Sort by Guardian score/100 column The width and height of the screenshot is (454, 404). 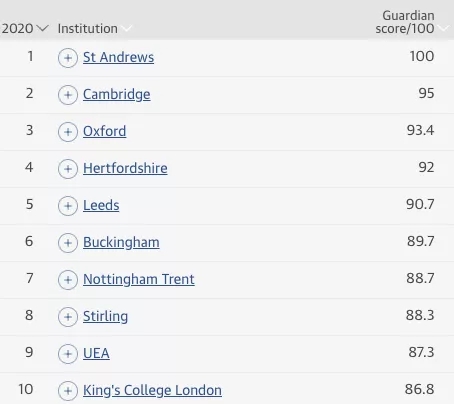(x=405, y=22)
